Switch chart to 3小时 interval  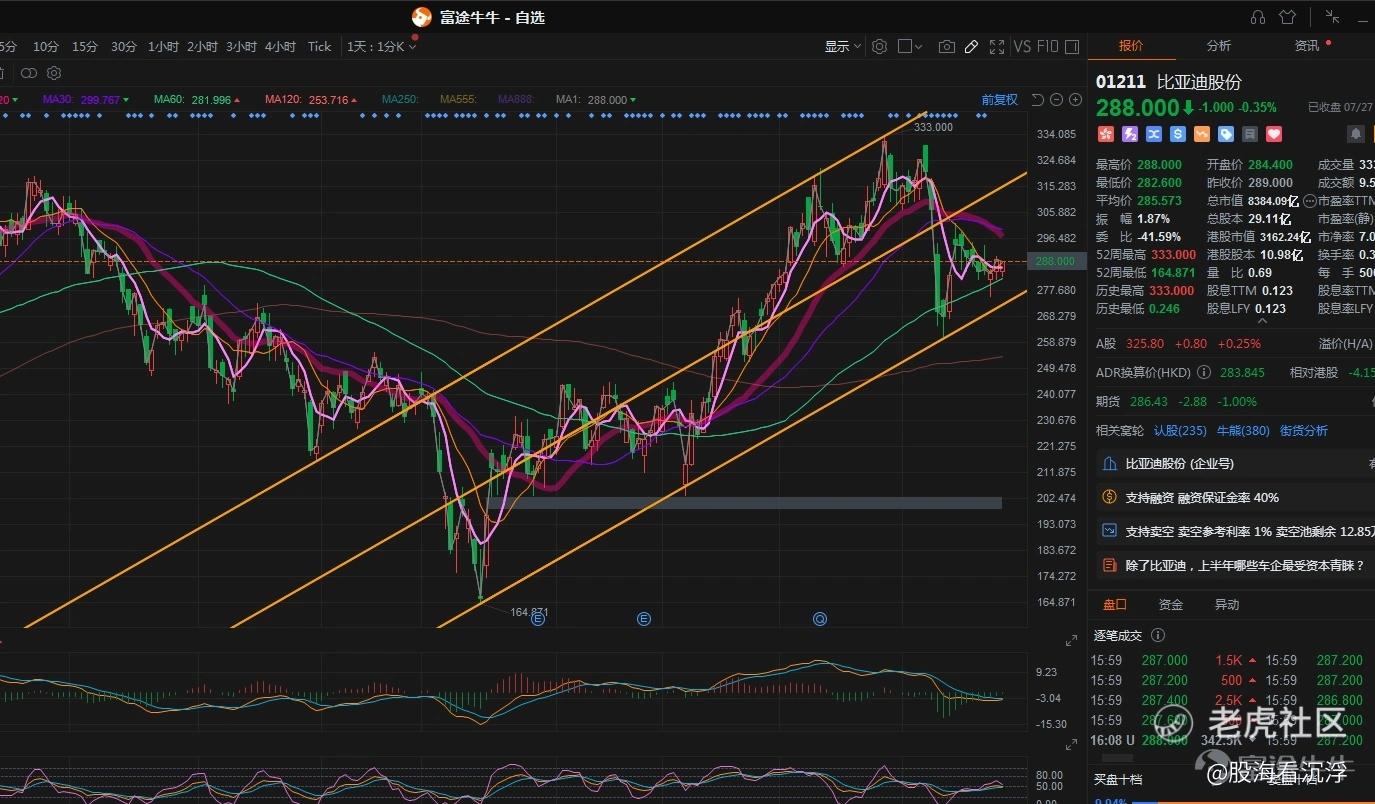click(x=241, y=46)
